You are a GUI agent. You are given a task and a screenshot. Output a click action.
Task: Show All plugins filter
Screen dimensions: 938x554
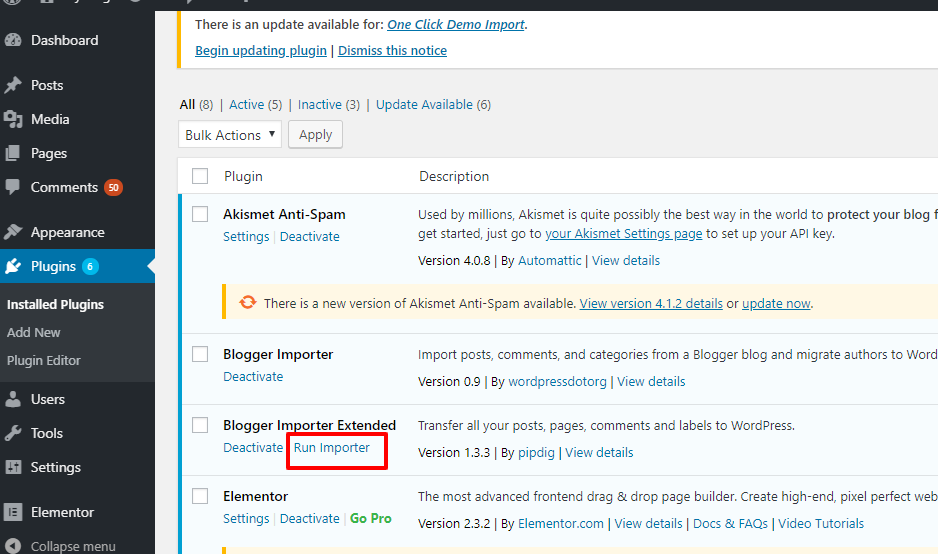[187, 105]
